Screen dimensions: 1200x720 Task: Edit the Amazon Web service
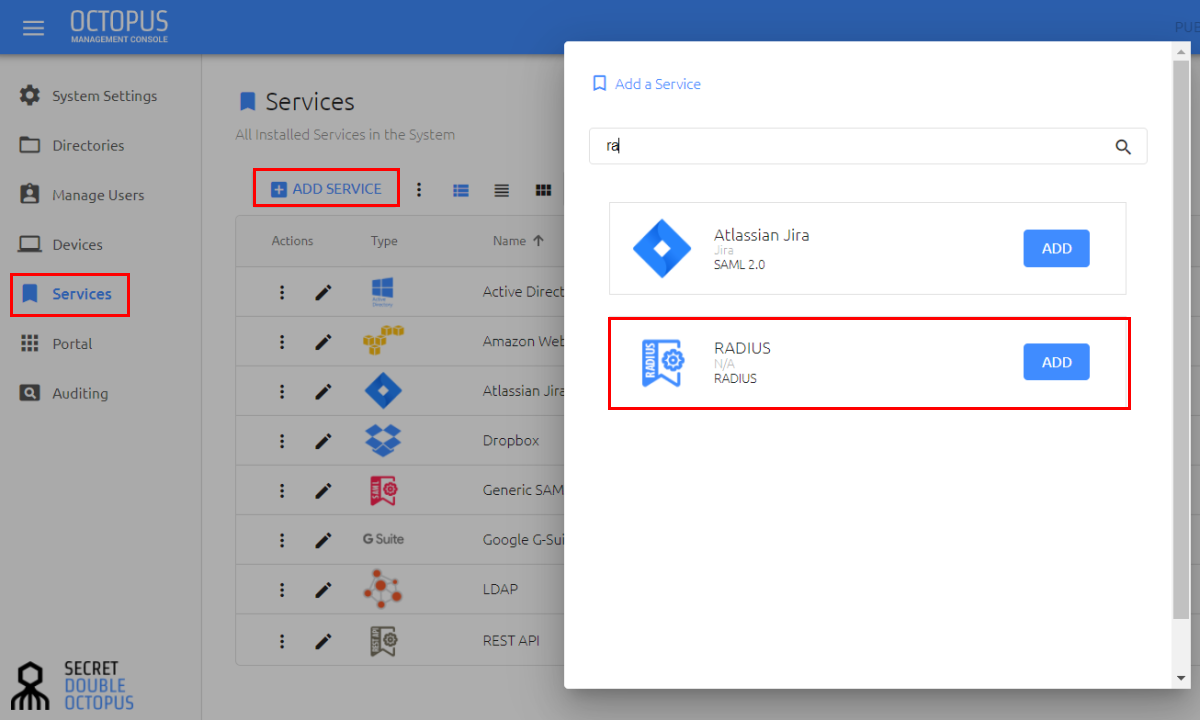[x=323, y=342]
